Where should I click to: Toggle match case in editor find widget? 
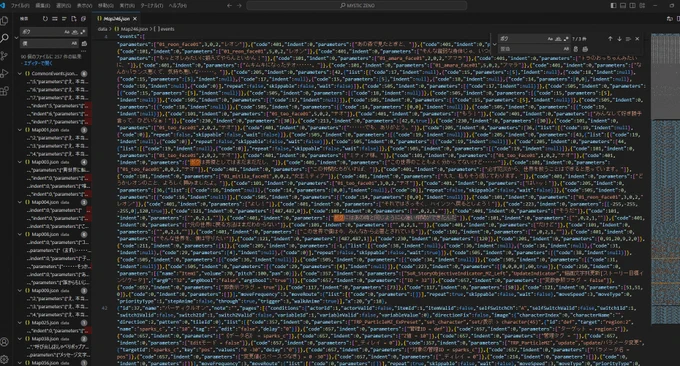tap(550, 39)
